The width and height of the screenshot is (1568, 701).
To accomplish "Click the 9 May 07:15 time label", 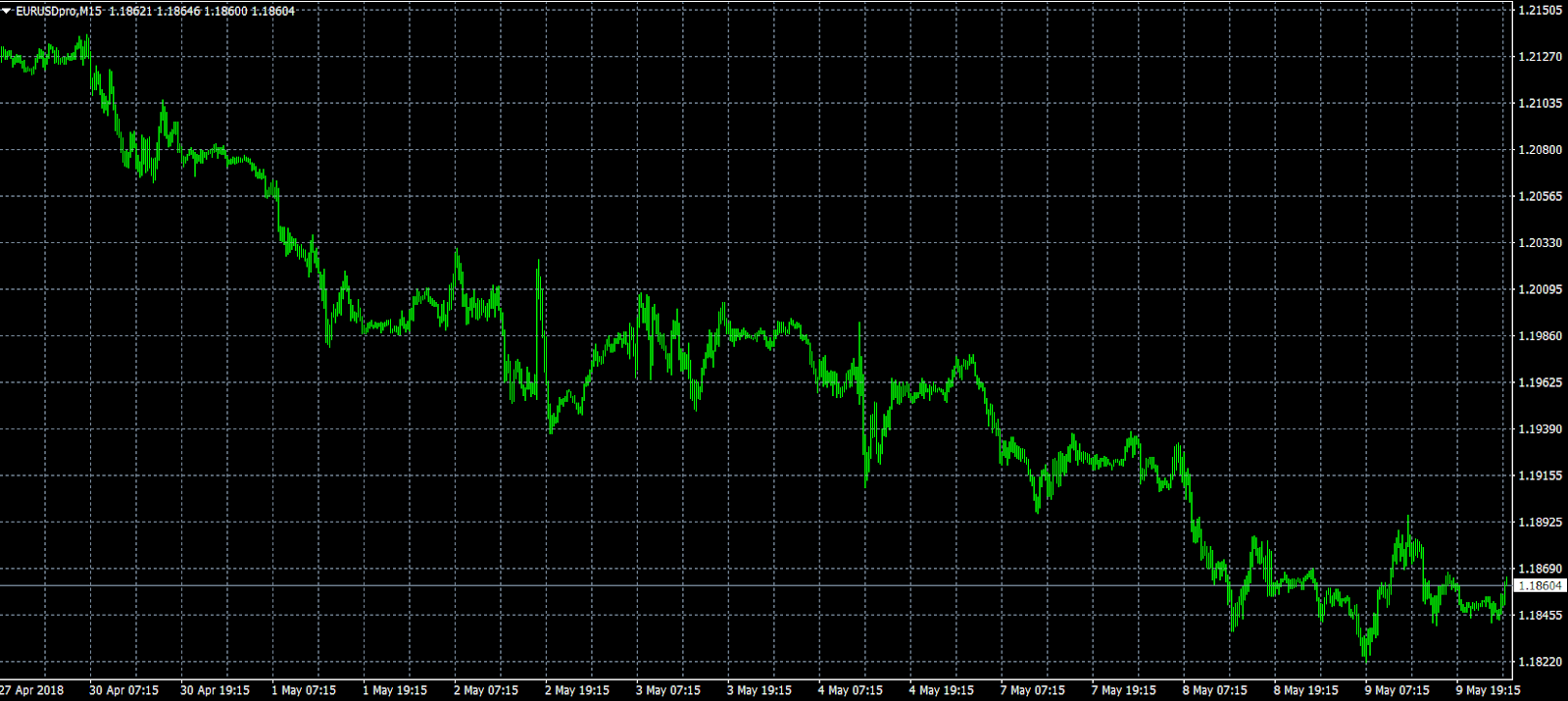I will [x=1397, y=690].
